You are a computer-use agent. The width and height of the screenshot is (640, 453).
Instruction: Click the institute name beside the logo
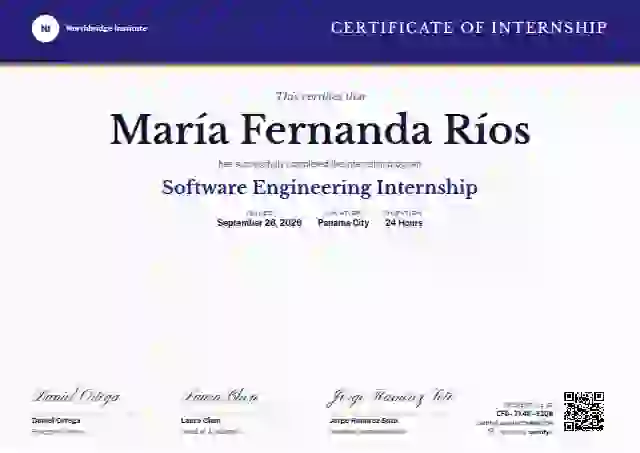[106, 29]
